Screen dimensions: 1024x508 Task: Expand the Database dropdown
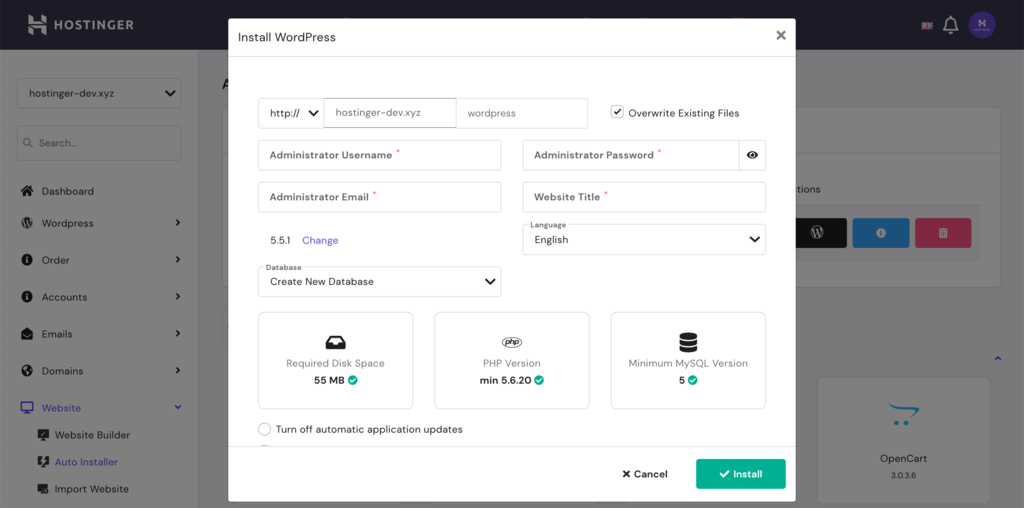(x=379, y=282)
